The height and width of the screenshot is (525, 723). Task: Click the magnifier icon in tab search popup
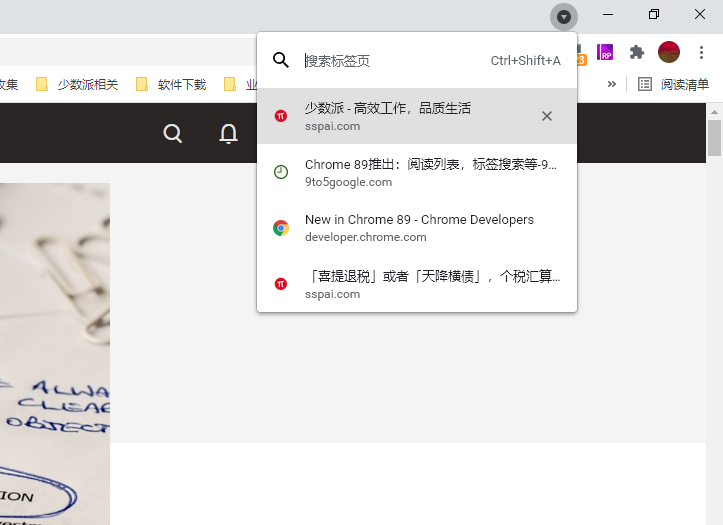(x=281, y=60)
